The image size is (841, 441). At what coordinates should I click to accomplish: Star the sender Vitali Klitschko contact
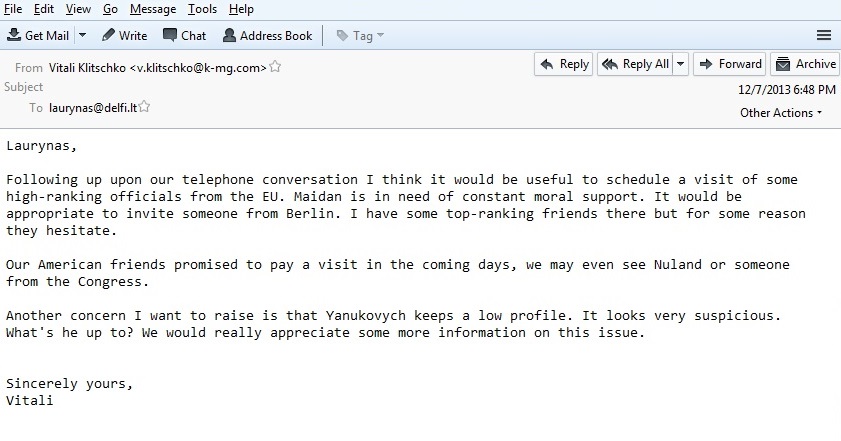pyautogui.click(x=276, y=67)
